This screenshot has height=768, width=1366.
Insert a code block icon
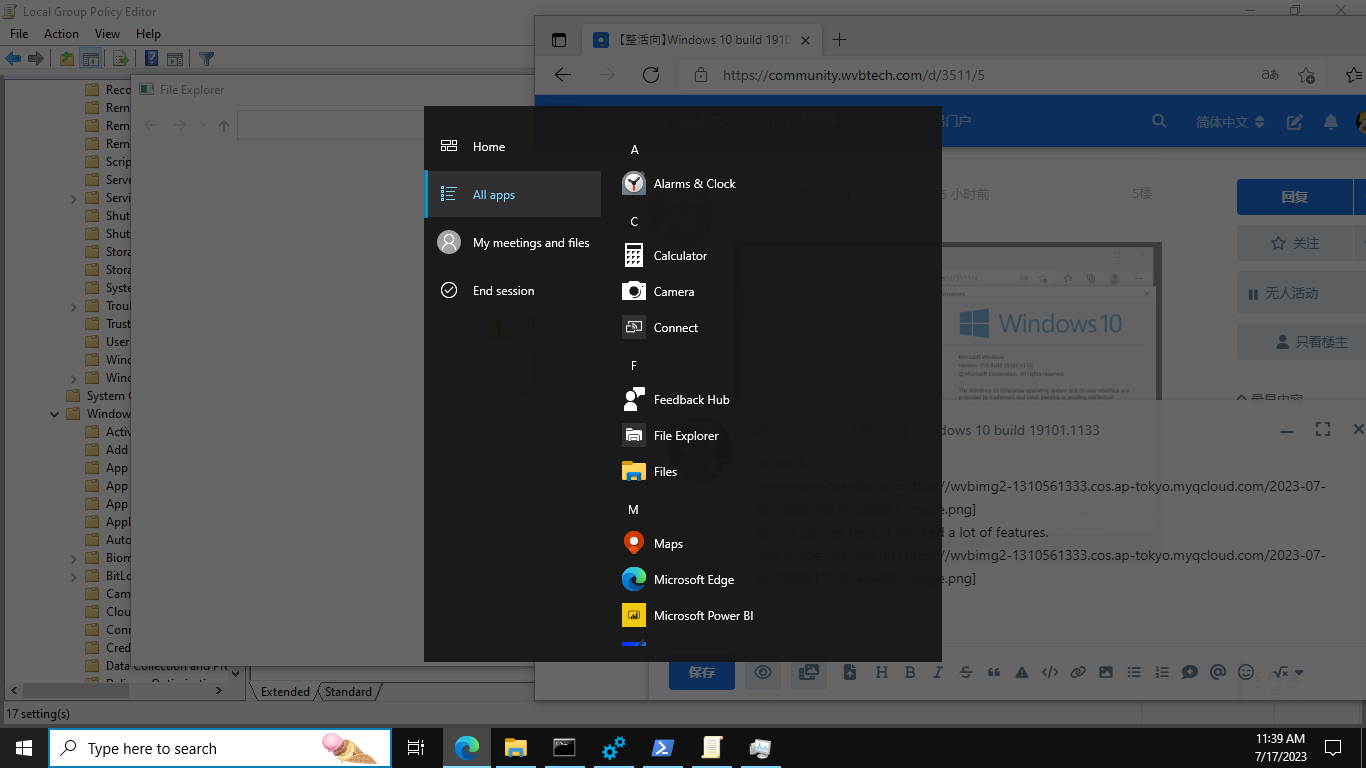(1050, 672)
